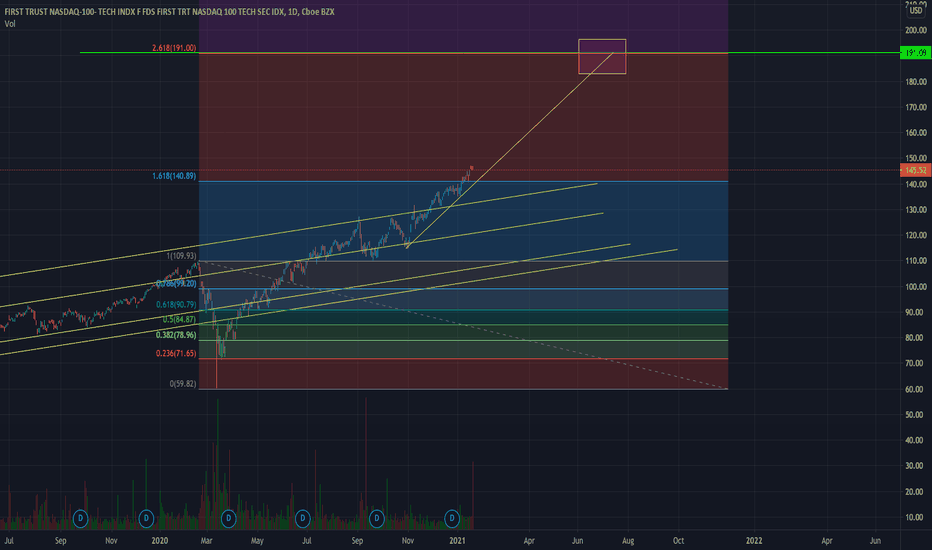Click the dividend marker between Sep and Nov 2019

tap(80, 518)
